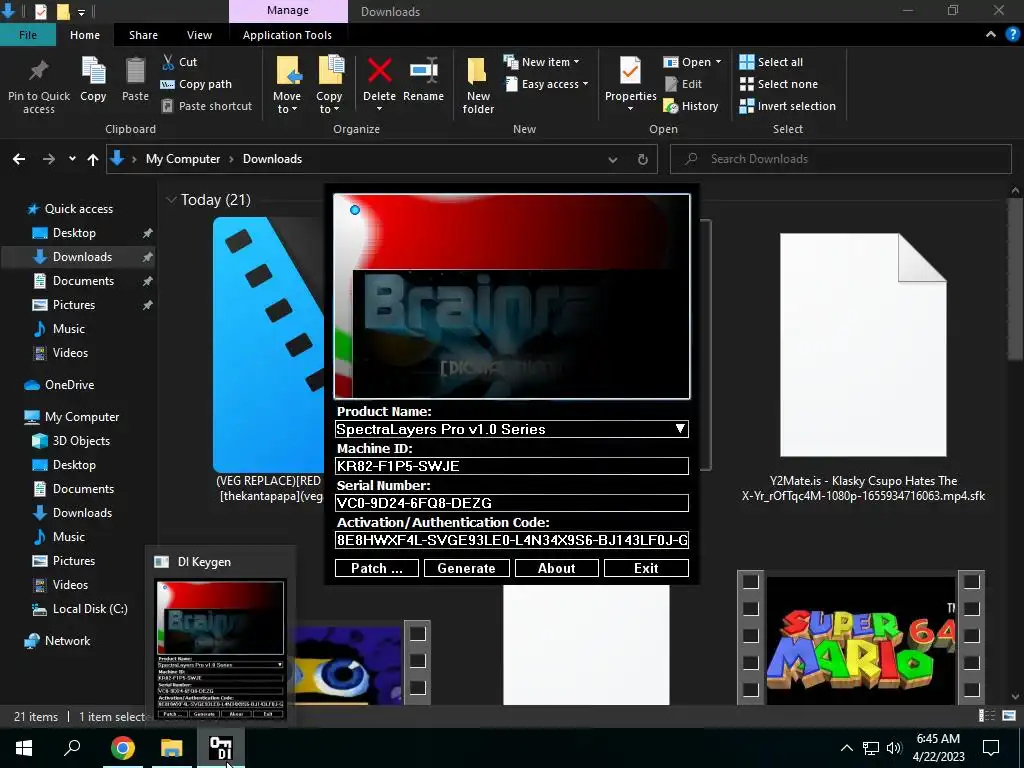Show hidden tray icons chevron
Screen dimensions: 1024x768
(846, 748)
